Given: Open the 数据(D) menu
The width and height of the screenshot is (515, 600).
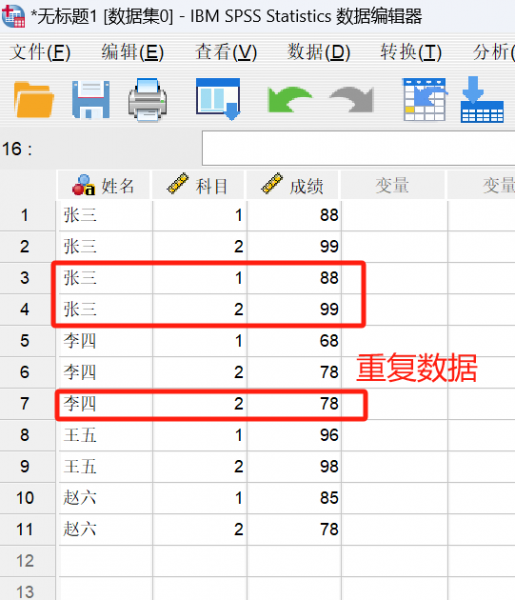Looking at the screenshot, I should (x=319, y=52).
